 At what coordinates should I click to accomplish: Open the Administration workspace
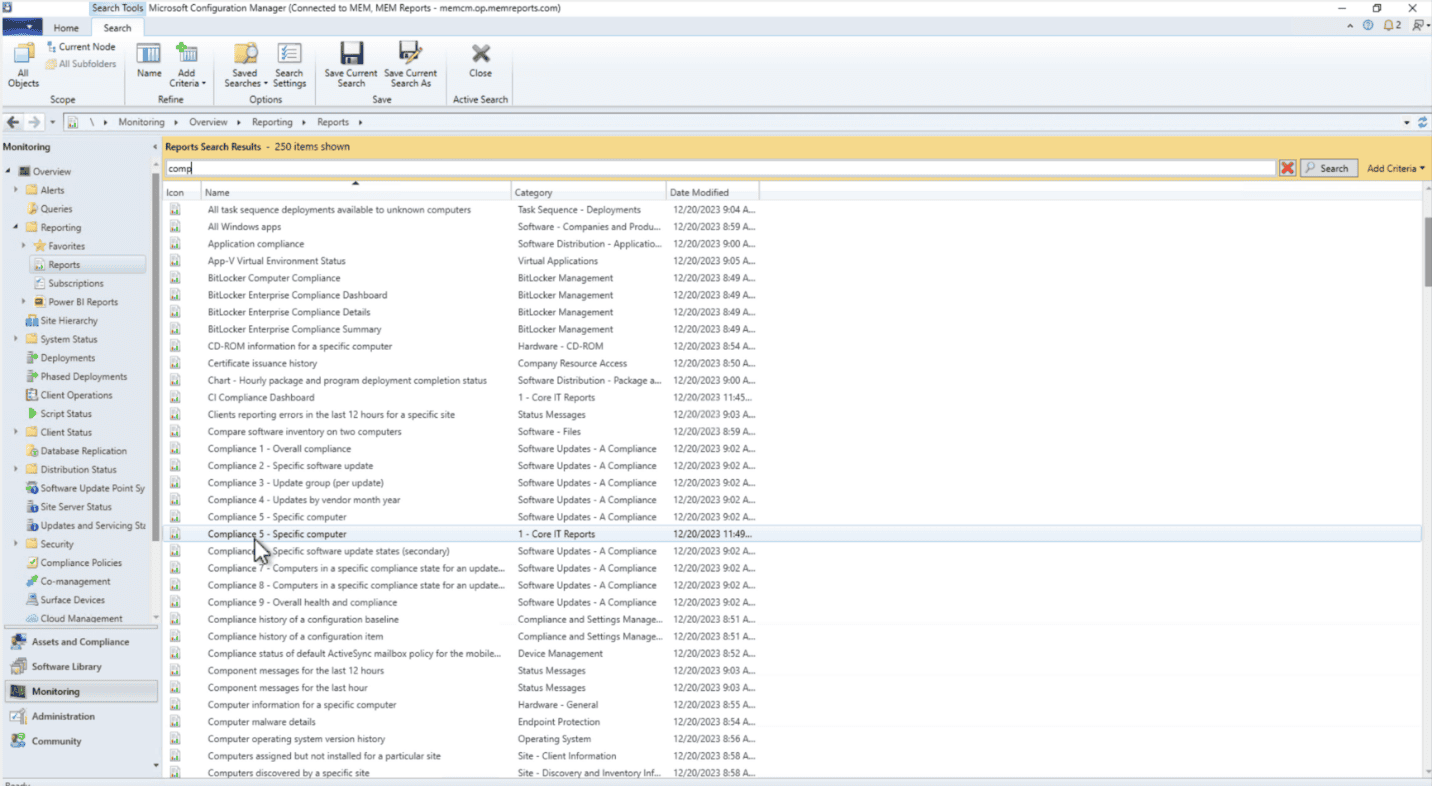(79, 717)
